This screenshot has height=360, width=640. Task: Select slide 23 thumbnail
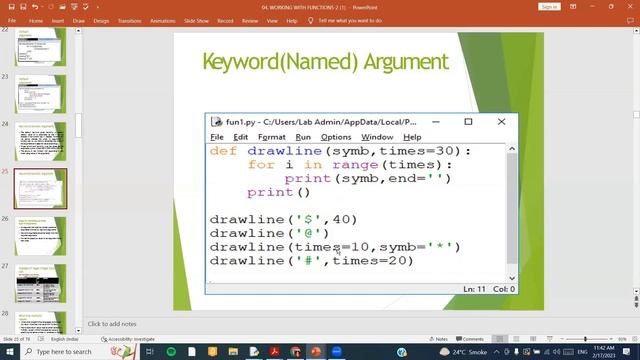click(x=40, y=94)
